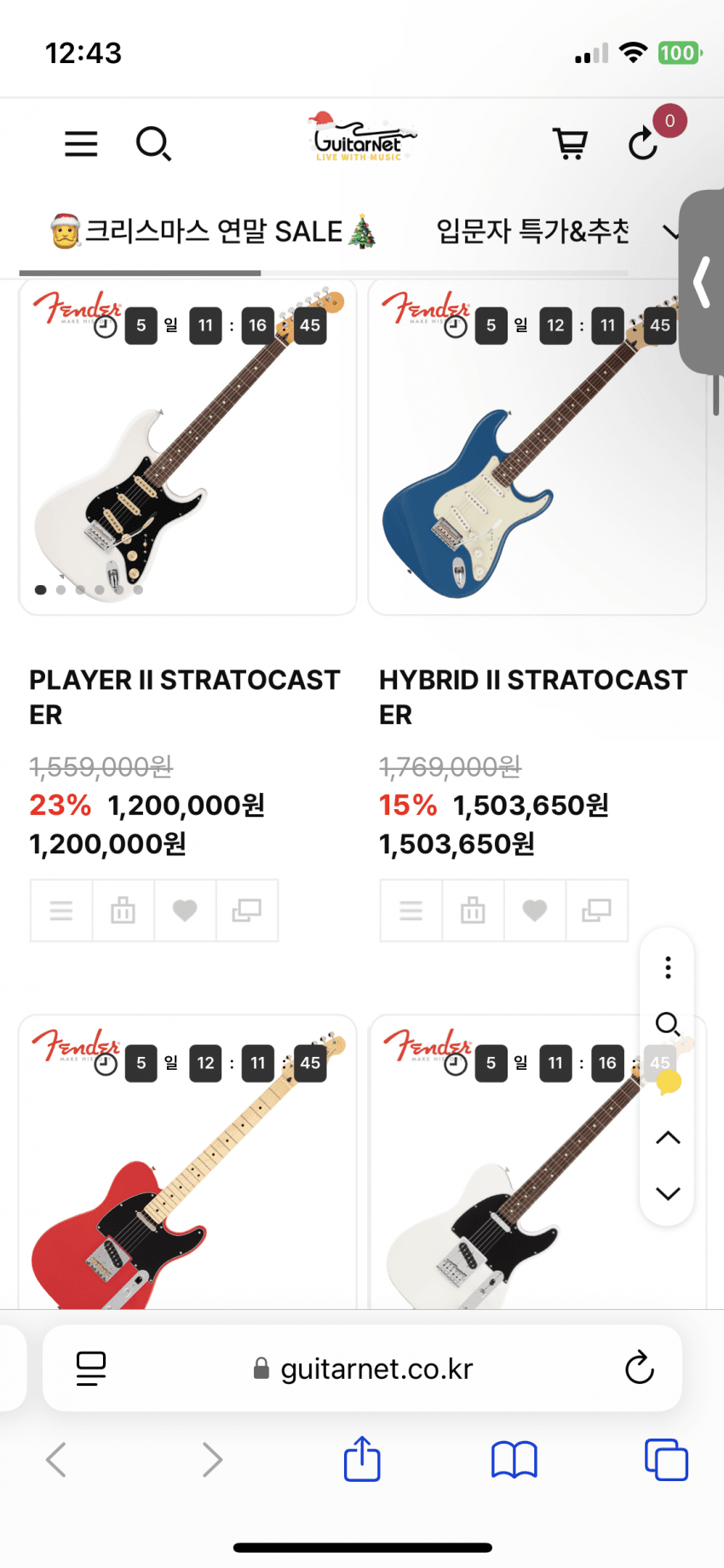Viewport: 724px width, 1568px height.
Task: Open Hybrid II Stratocaster in new window
Action: coord(596,910)
